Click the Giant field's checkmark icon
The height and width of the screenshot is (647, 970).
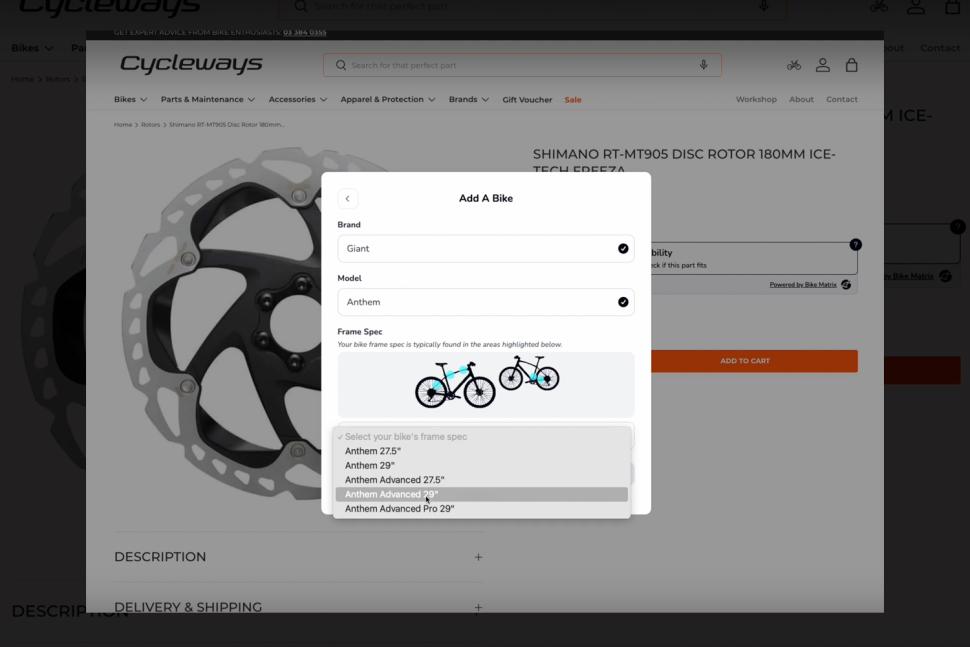point(623,249)
